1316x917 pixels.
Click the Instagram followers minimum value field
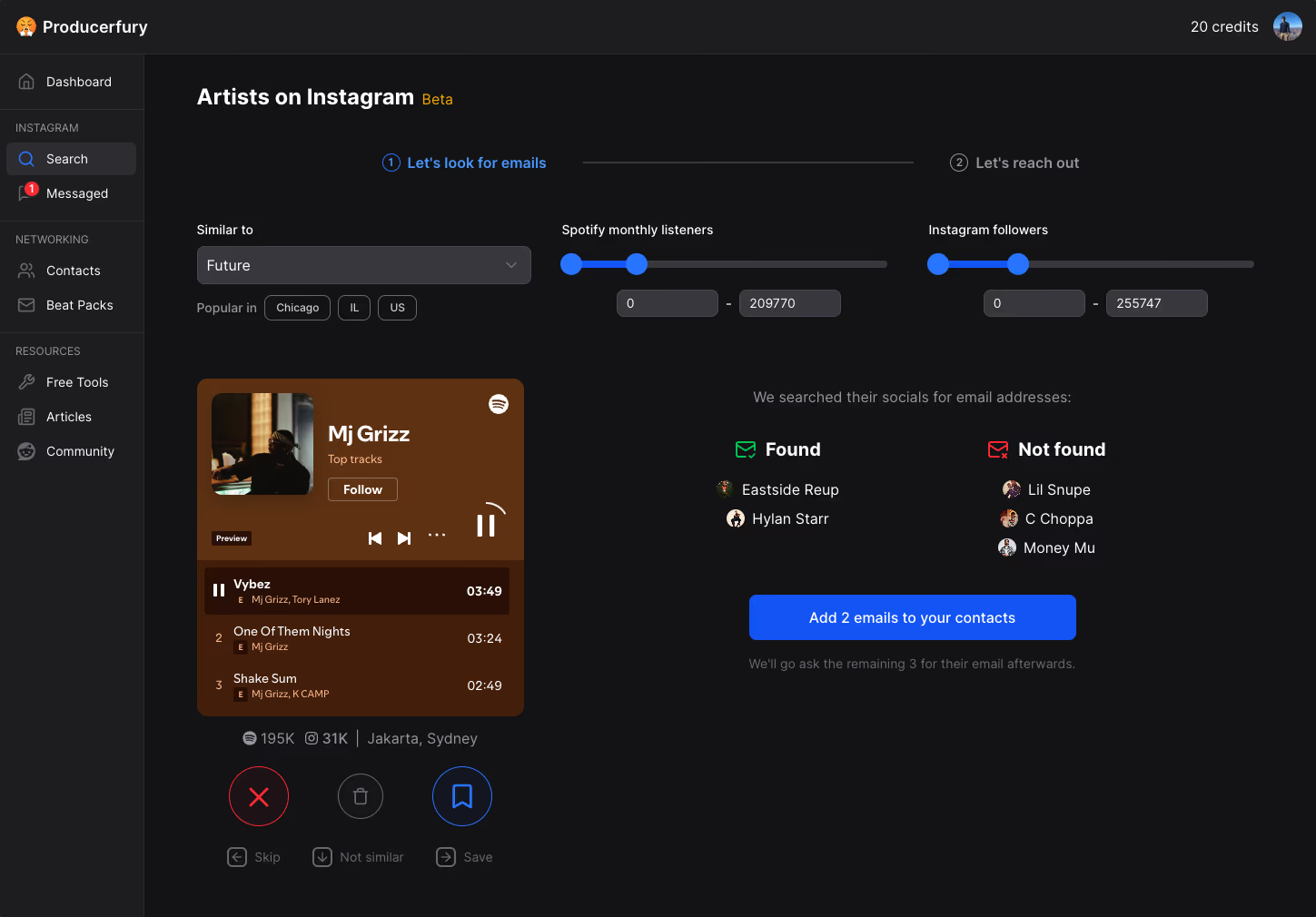coord(1034,303)
